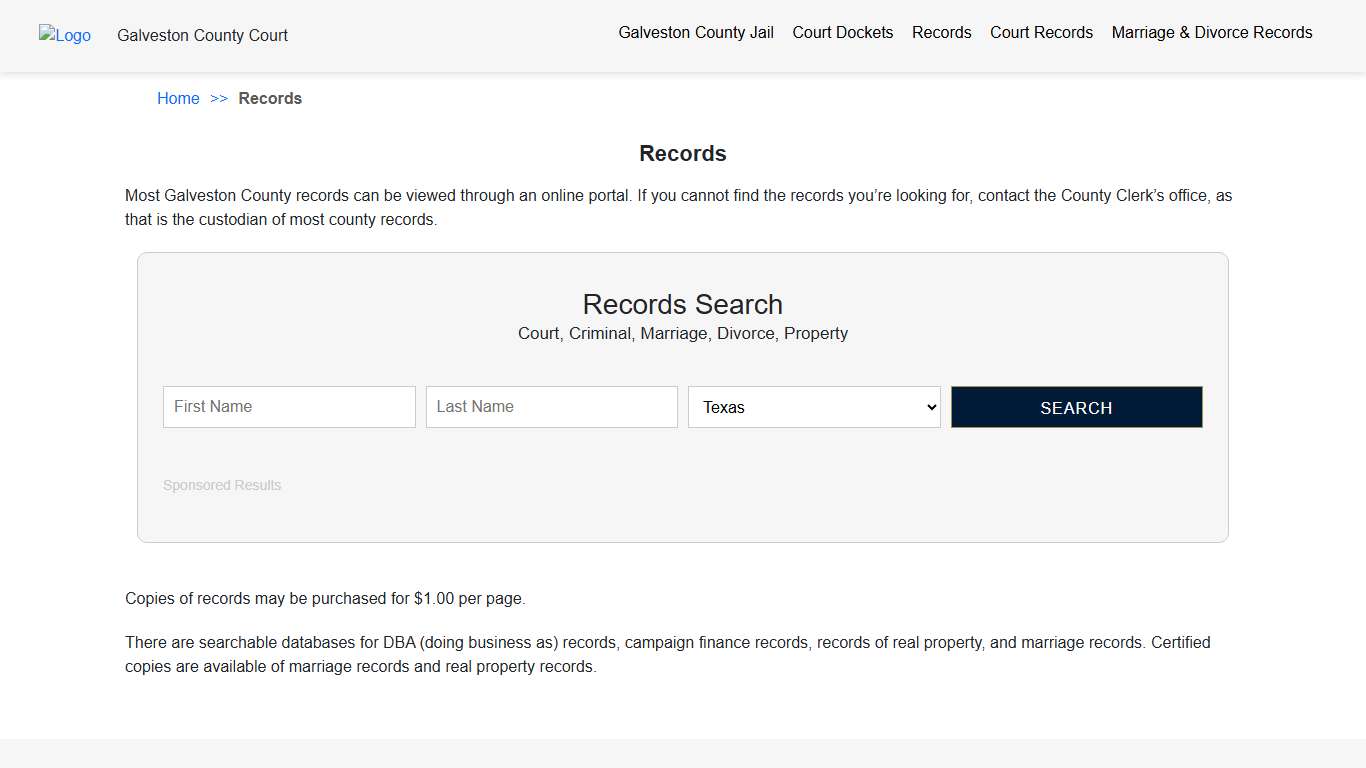Click the breadcrumb separator arrows
This screenshot has width=1366, height=768.
click(x=219, y=98)
